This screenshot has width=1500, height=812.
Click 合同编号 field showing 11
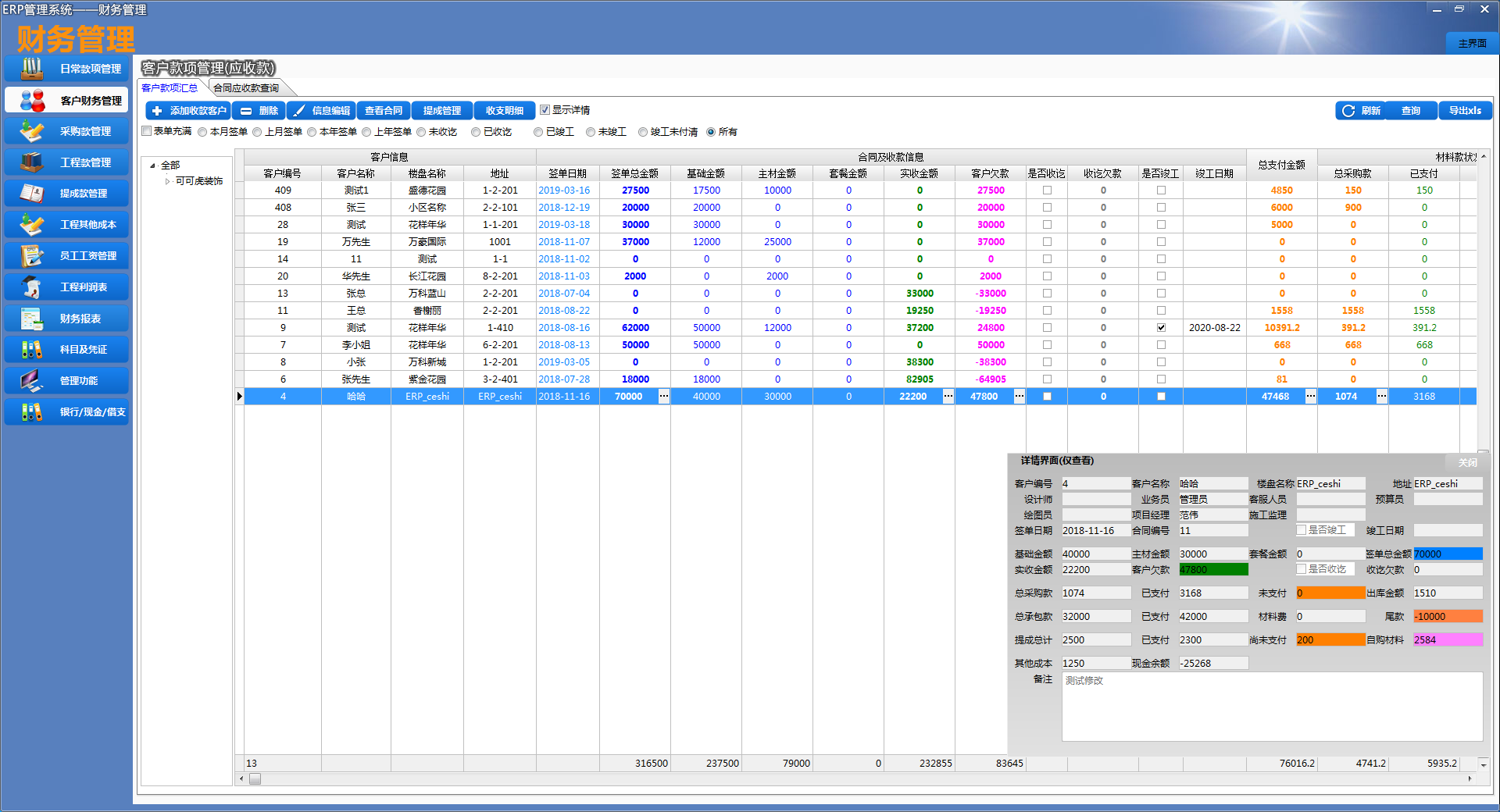pyautogui.click(x=1213, y=530)
